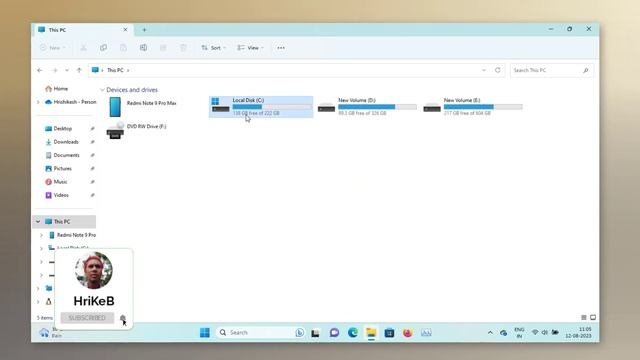Select Local Disk (C:) drive
The image size is (640, 360).
(x=261, y=107)
